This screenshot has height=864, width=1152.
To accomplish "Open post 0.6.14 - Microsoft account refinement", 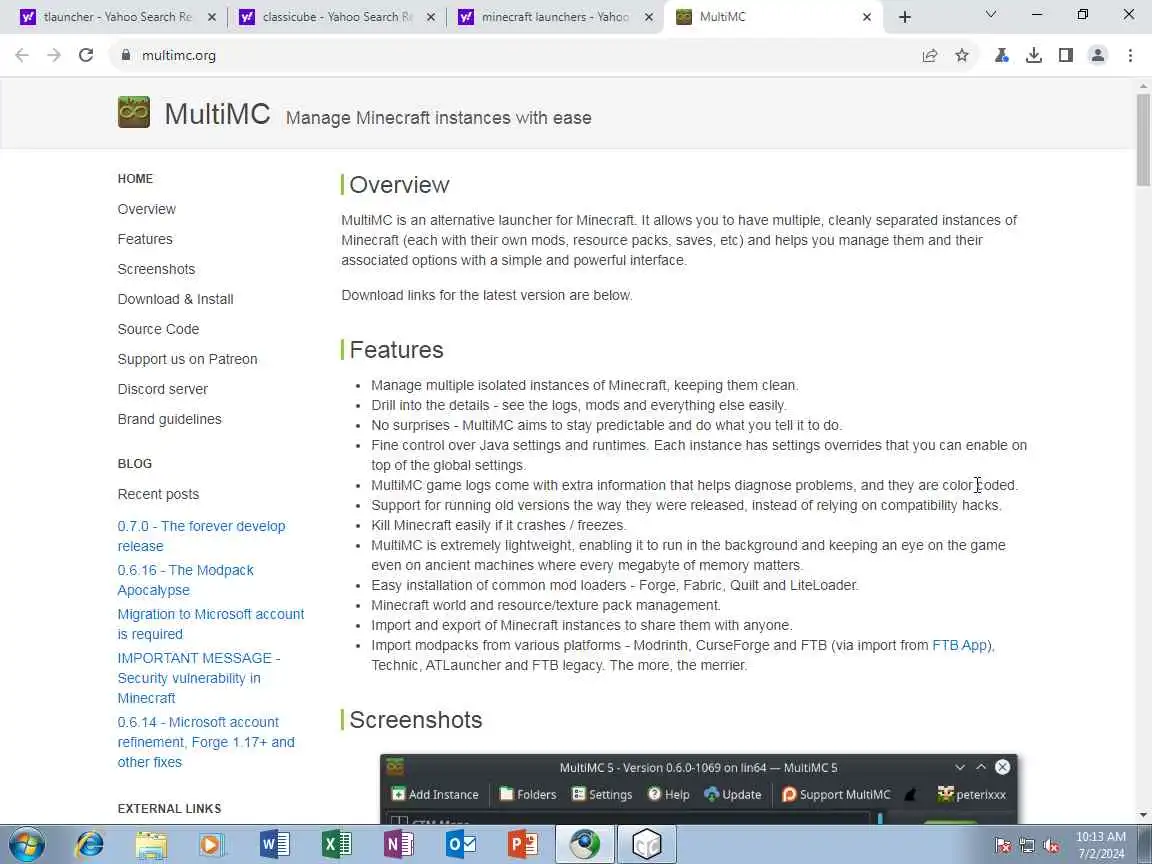I will 206,742.
